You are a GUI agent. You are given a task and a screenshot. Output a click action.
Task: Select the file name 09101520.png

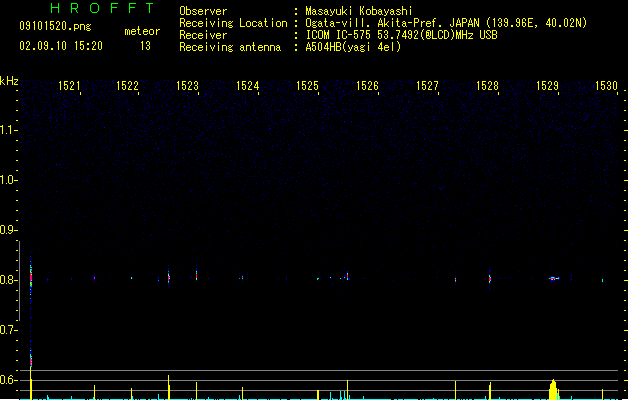point(55,26)
